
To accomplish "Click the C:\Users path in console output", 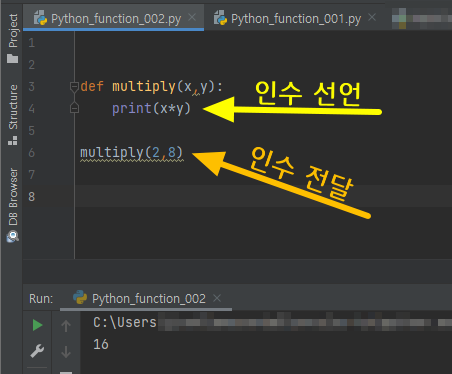I will pyautogui.click(x=125, y=322).
